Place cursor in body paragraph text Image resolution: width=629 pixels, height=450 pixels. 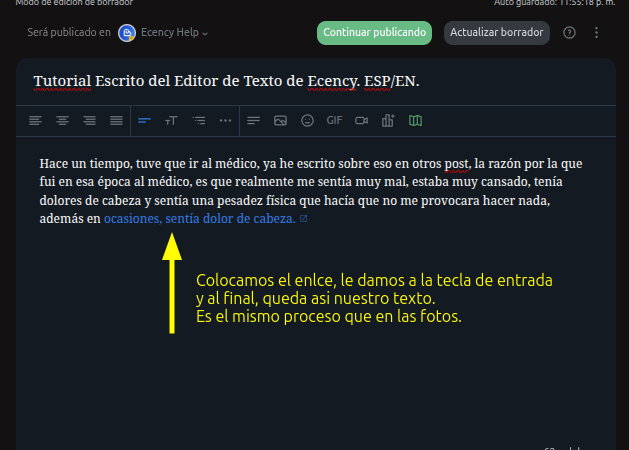point(311,191)
